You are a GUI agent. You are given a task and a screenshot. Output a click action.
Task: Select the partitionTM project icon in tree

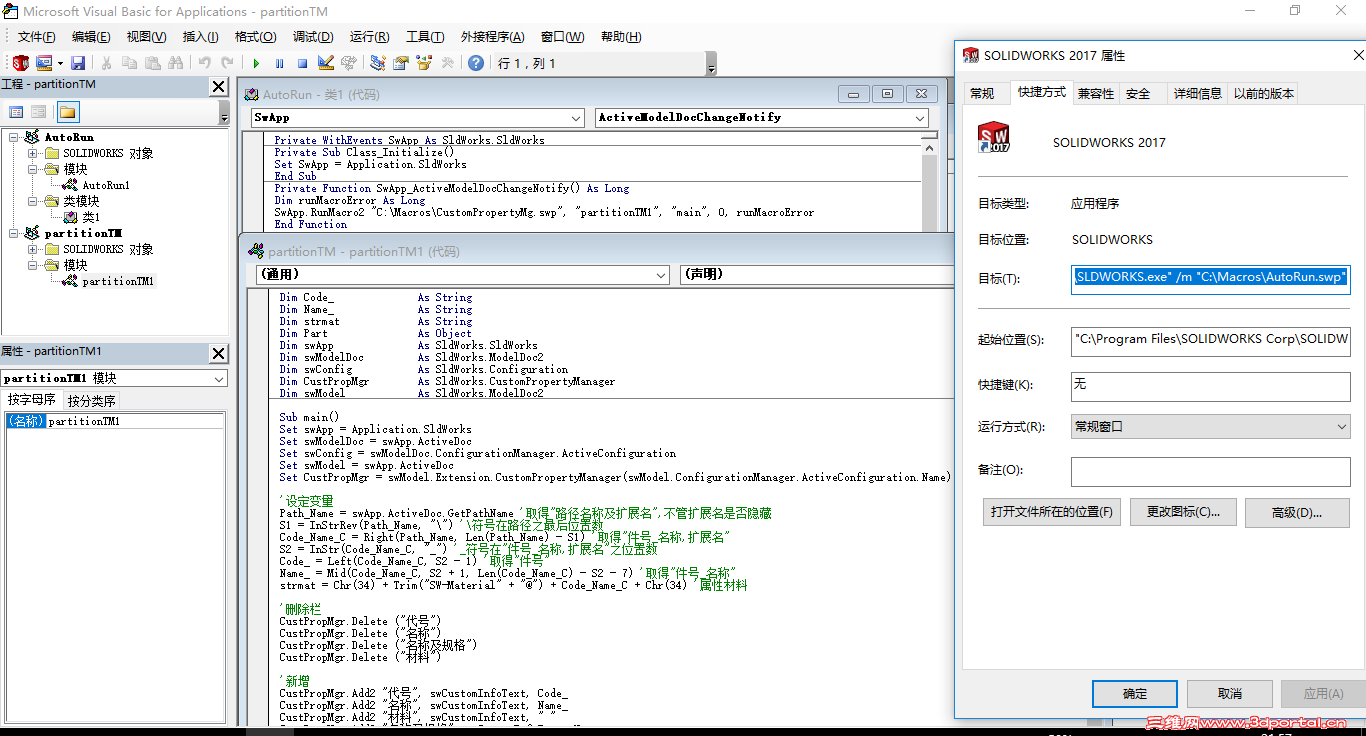[x=32, y=233]
